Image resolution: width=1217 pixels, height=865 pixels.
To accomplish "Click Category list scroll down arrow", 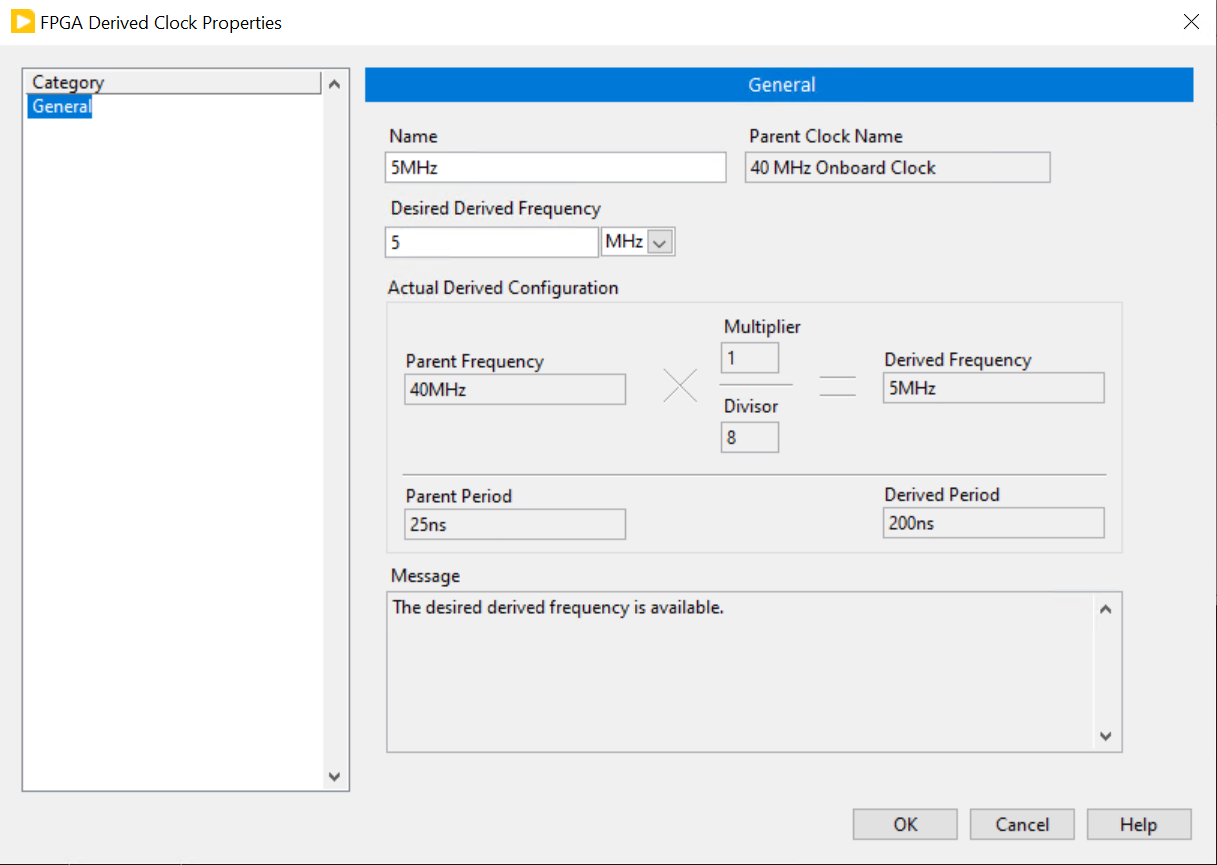I will click(x=334, y=777).
